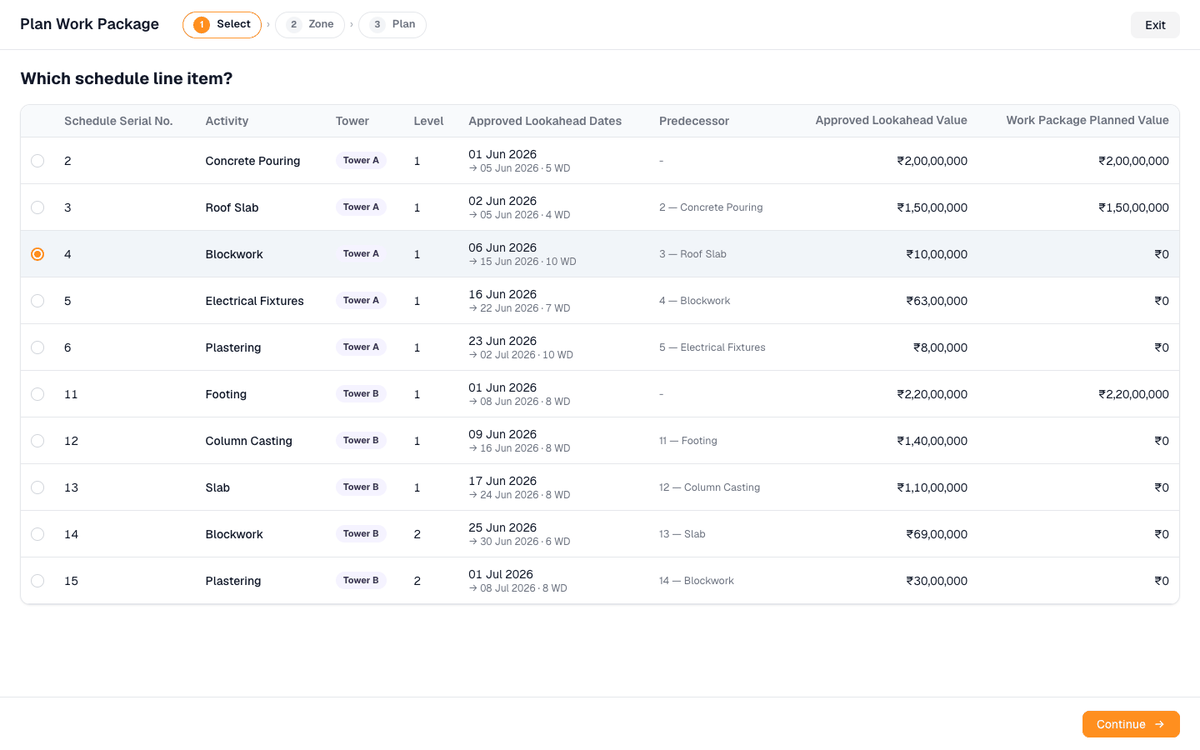Click the Approved Lookahead Dates column header
1200x750 pixels.
point(545,121)
